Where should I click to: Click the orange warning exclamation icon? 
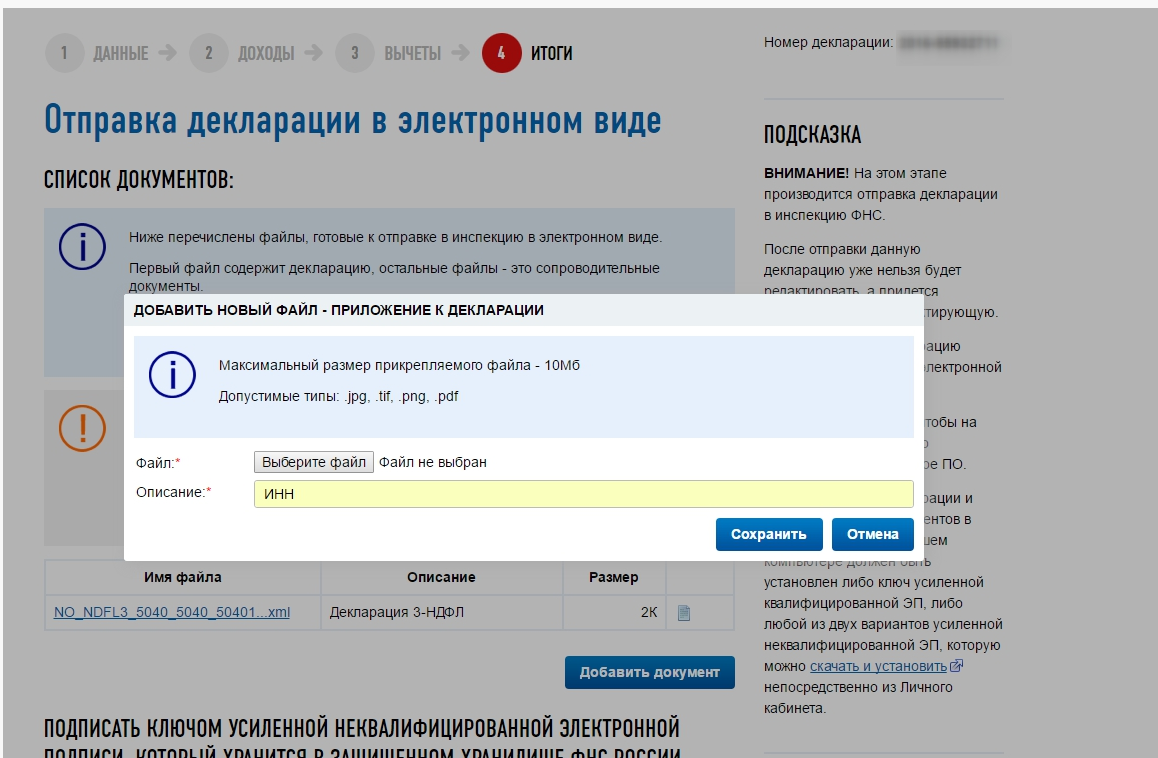pyautogui.click(x=82, y=428)
